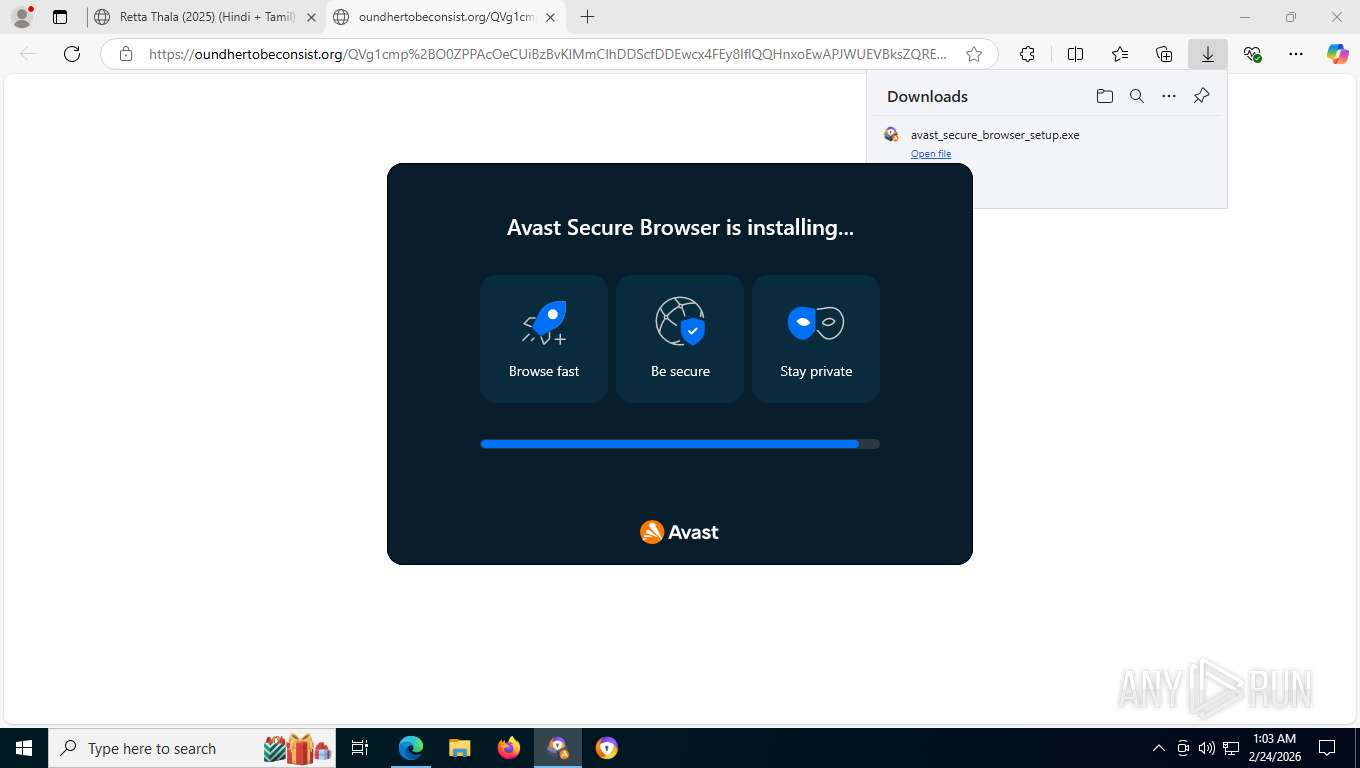The width and height of the screenshot is (1360, 768).
Task: Open Avast installer taskbar icon
Action: pos(558,748)
